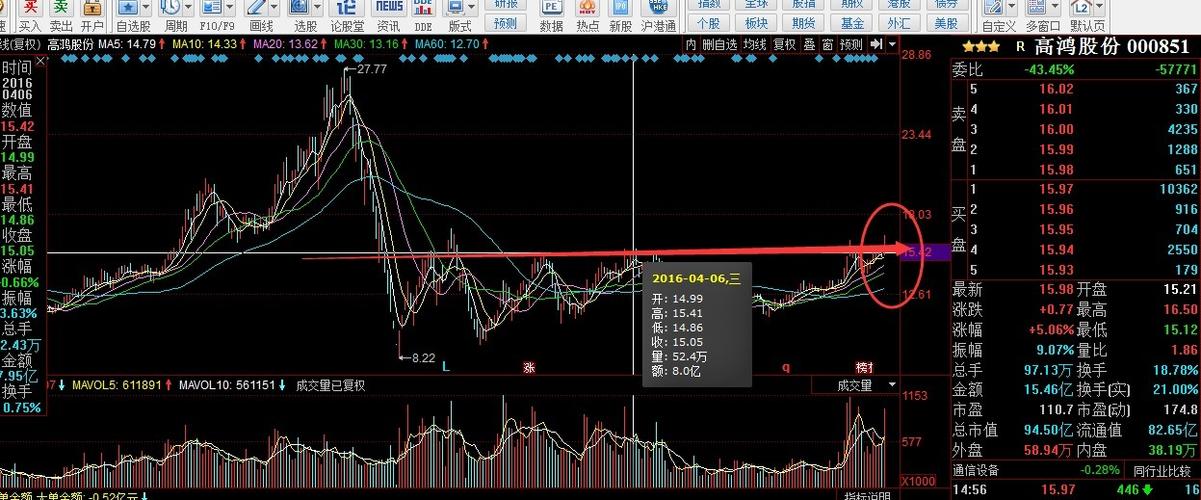Click the 涨 marker below the chart
1201x500 pixels.
[529, 367]
